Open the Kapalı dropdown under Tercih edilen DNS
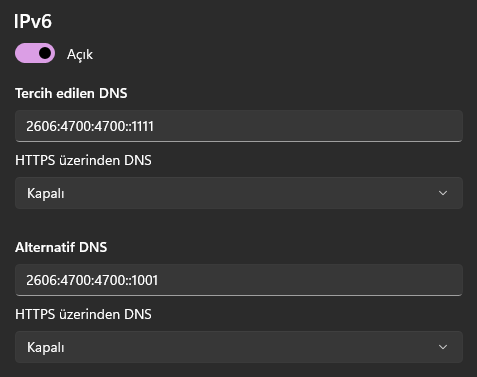Screen dimensions: 477x377 click(239, 193)
